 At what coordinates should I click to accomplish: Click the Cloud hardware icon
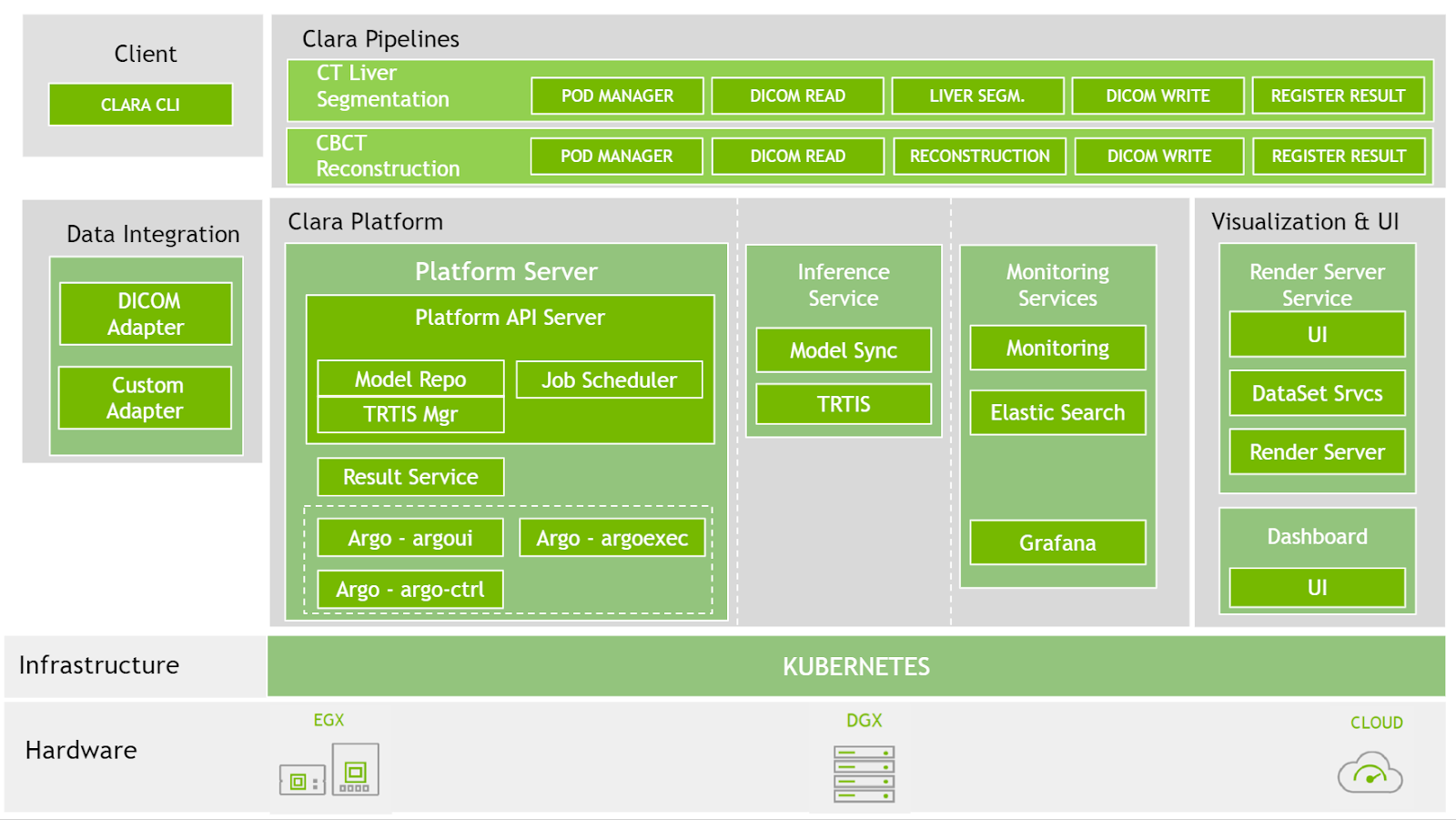click(1370, 772)
